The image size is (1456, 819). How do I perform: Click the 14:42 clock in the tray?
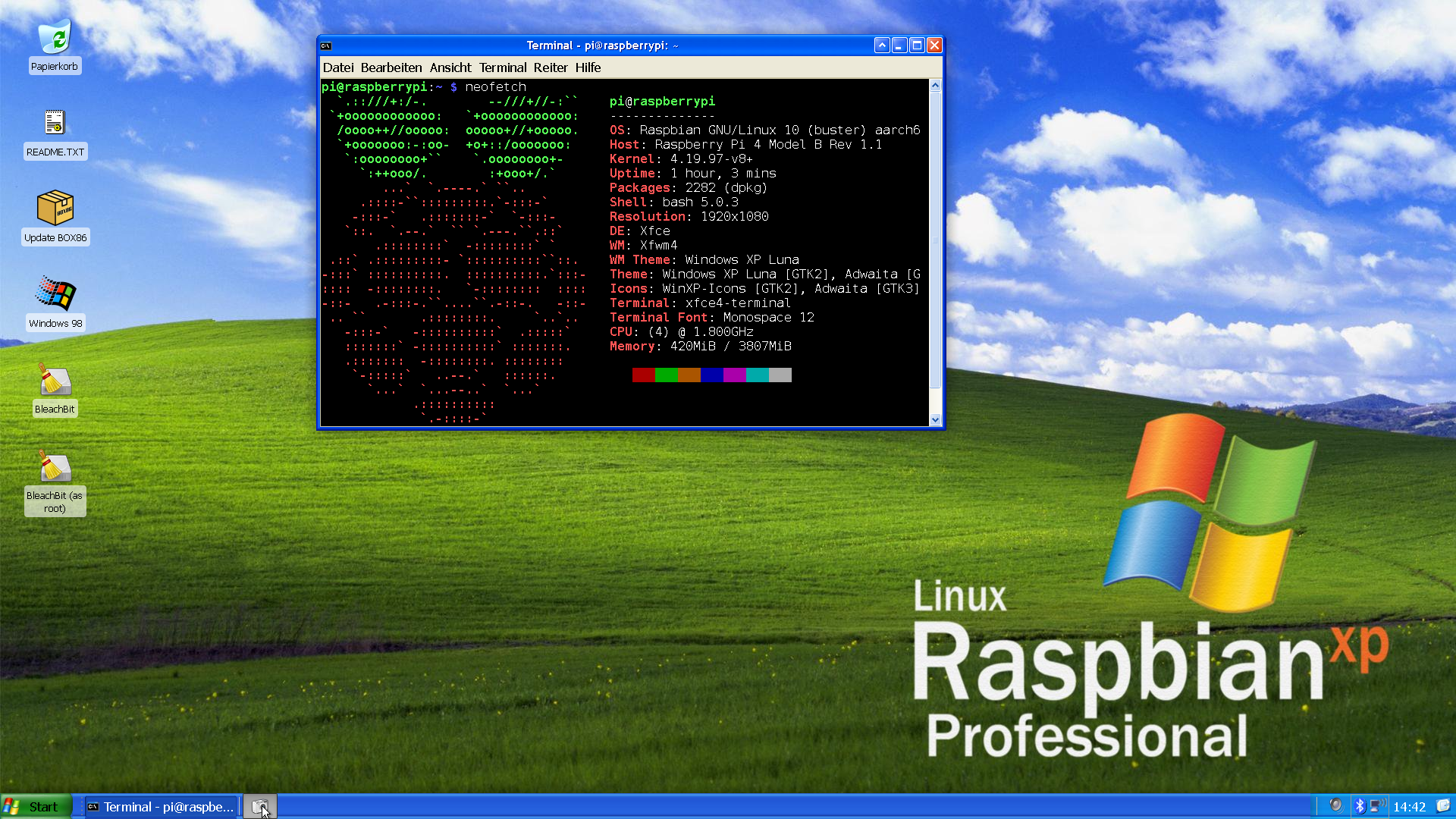tap(1409, 807)
